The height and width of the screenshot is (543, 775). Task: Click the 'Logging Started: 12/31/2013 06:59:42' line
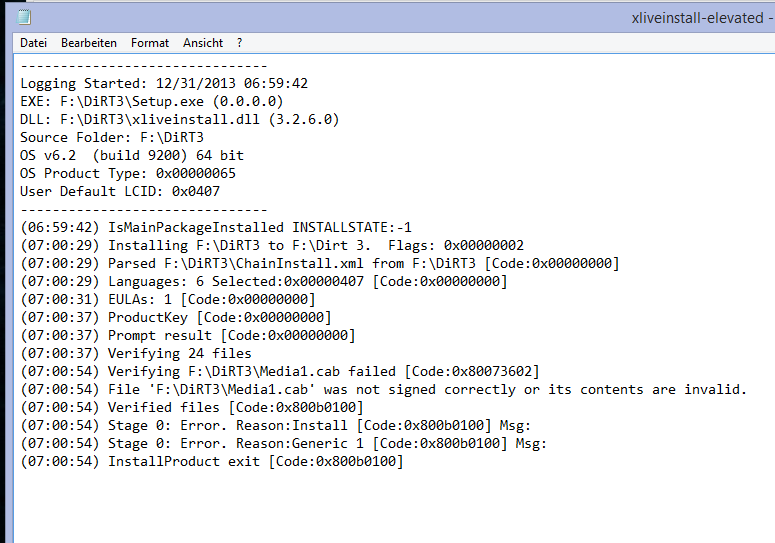click(x=164, y=83)
